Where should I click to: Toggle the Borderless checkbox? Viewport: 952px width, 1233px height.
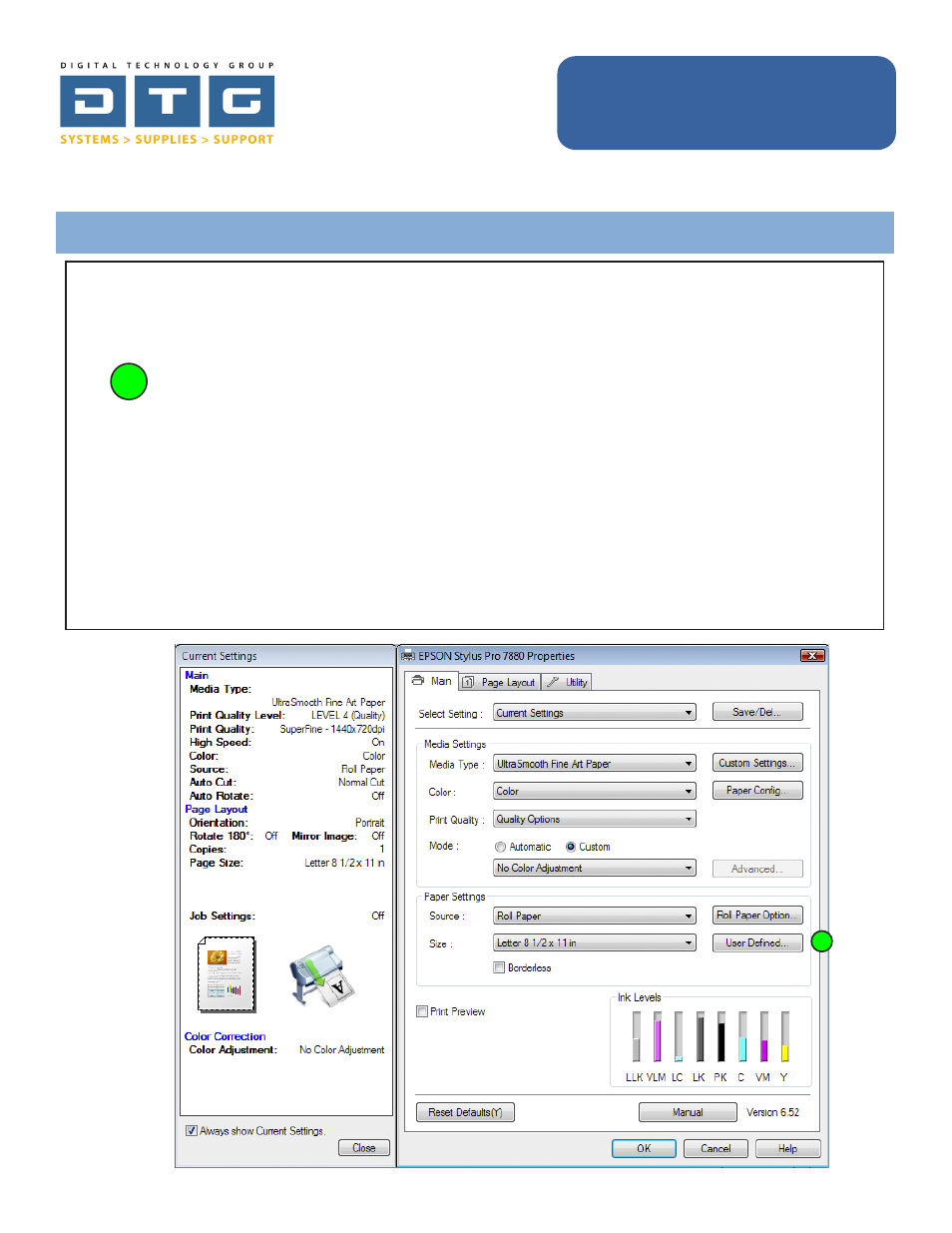[x=499, y=967]
